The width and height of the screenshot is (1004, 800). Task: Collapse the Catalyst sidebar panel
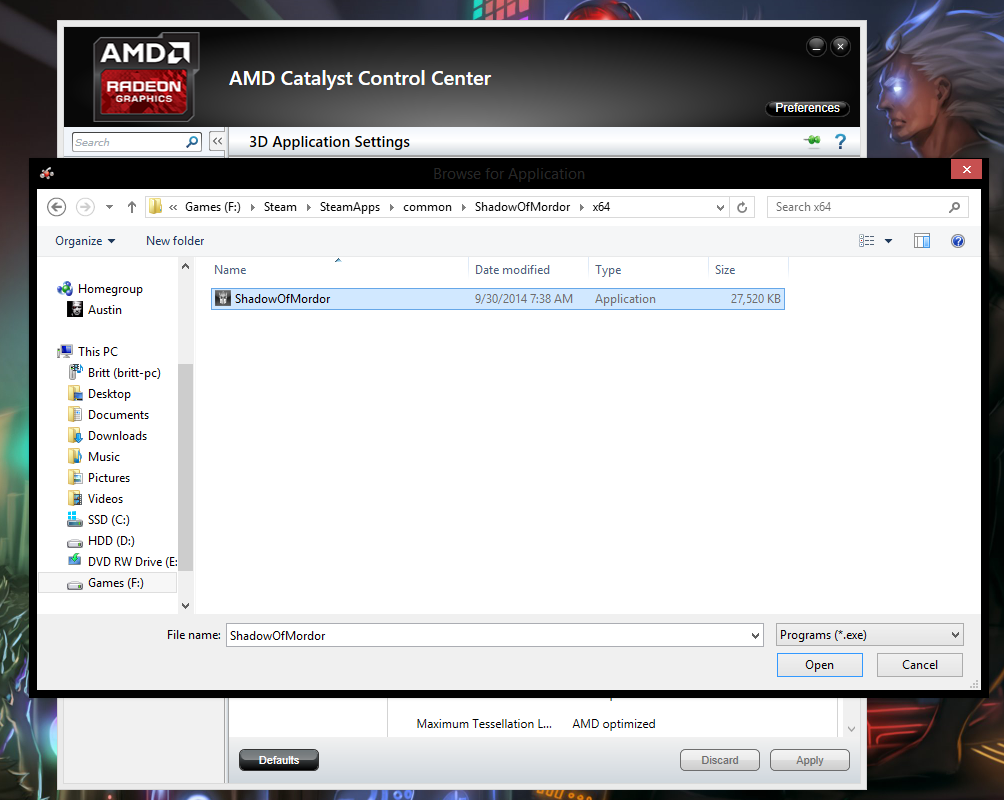click(217, 141)
